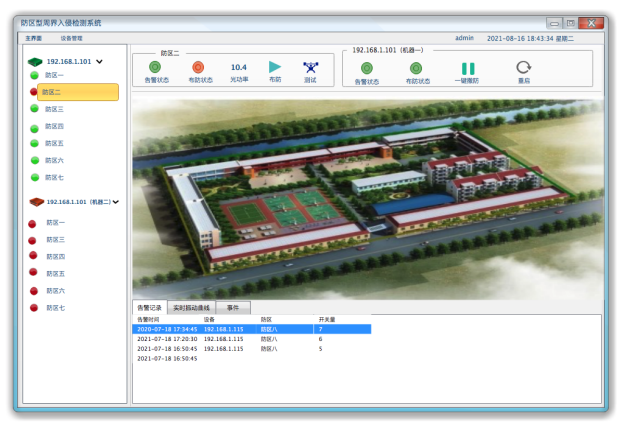
Task: Collapse the first 192.168.1.101 device tree
Action: (99, 61)
